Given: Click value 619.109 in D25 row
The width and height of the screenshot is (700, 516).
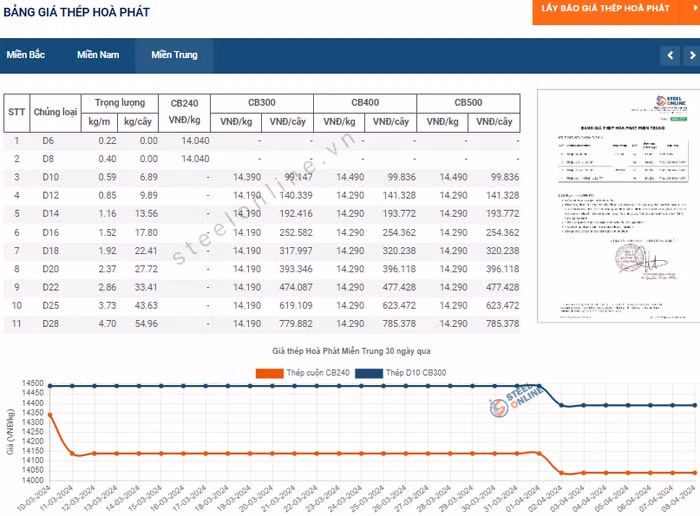Looking at the screenshot, I should [x=296, y=306].
